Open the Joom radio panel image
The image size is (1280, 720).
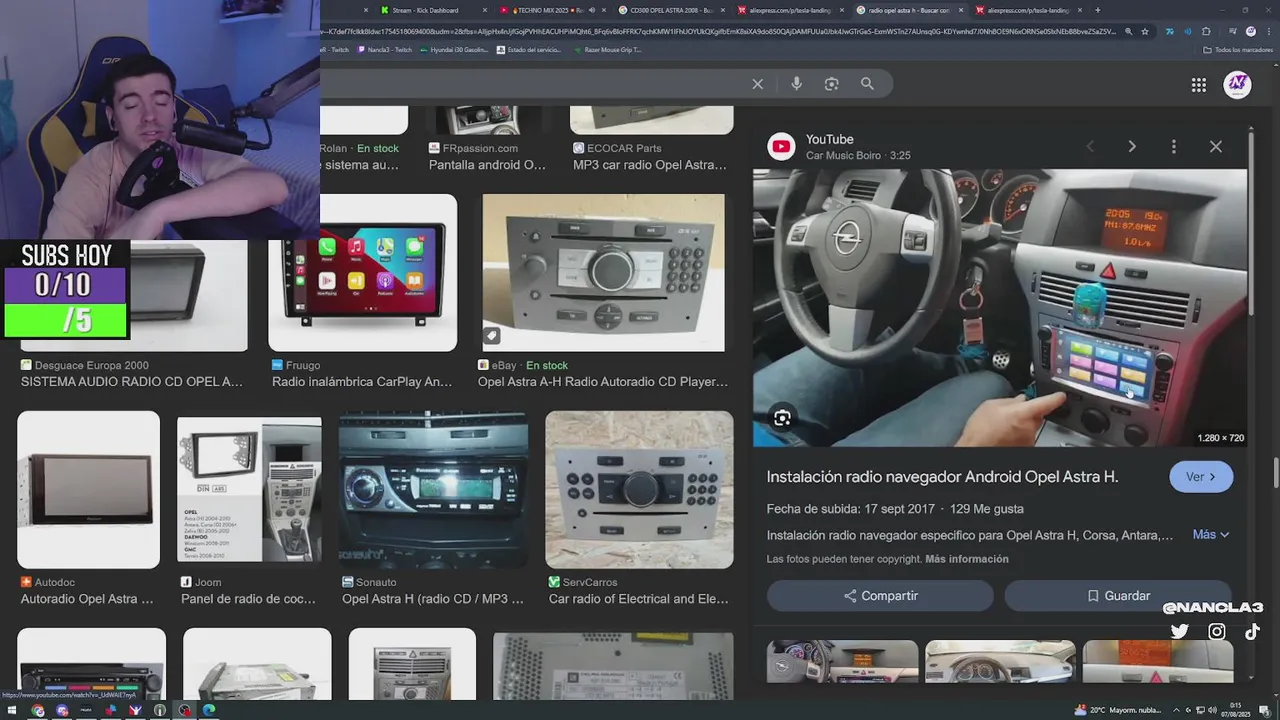[x=249, y=490]
